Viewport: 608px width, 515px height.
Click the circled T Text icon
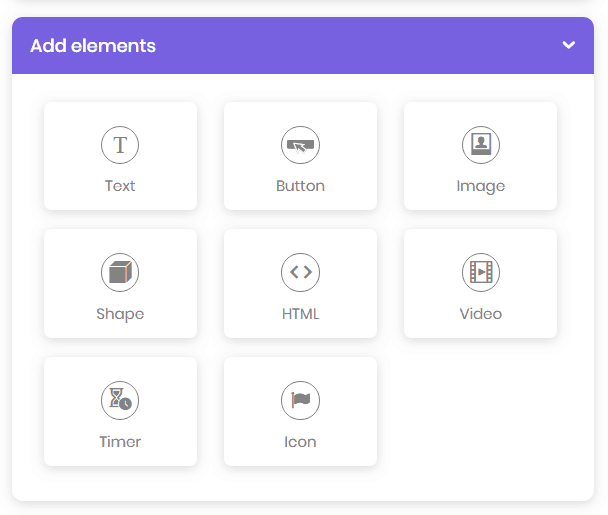[120, 145]
